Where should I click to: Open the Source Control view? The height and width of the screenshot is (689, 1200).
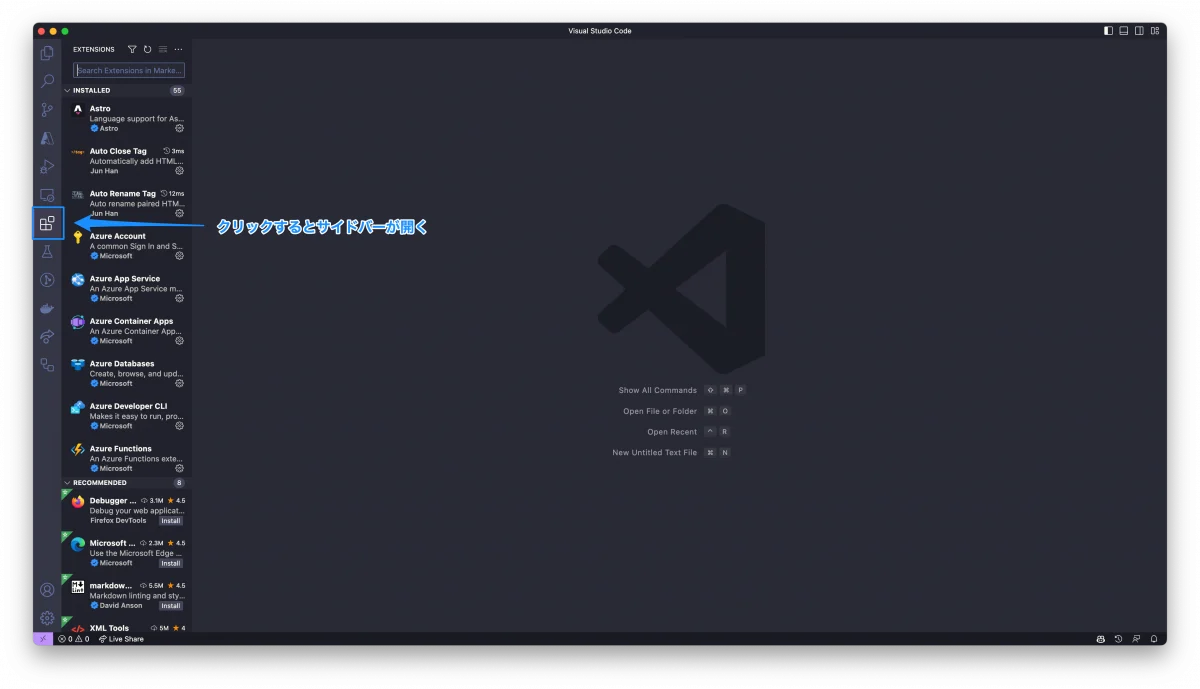(47, 110)
